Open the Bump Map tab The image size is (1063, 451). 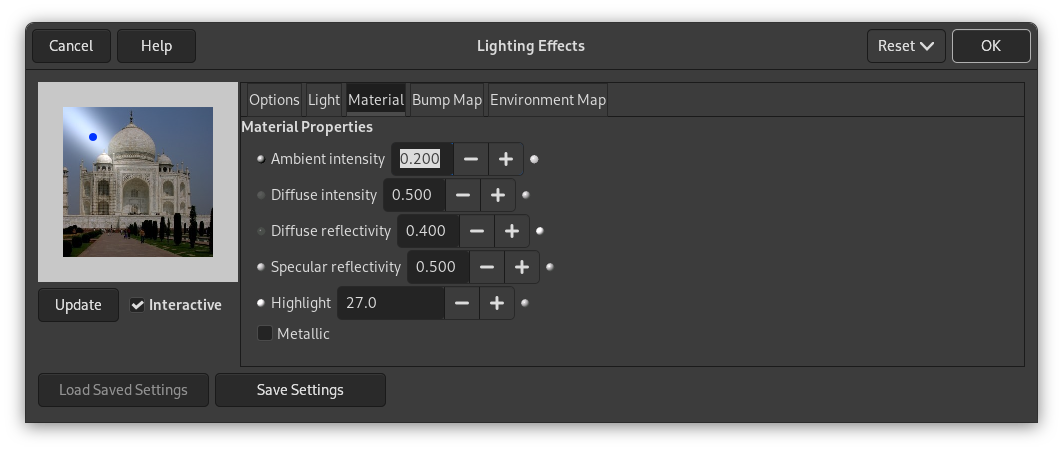447,100
